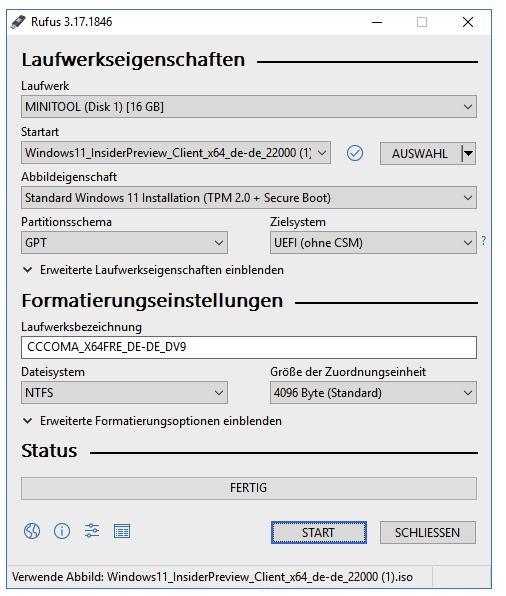
Task: Click the Rufus 3.17.1846 title text
Action: (x=71, y=22)
